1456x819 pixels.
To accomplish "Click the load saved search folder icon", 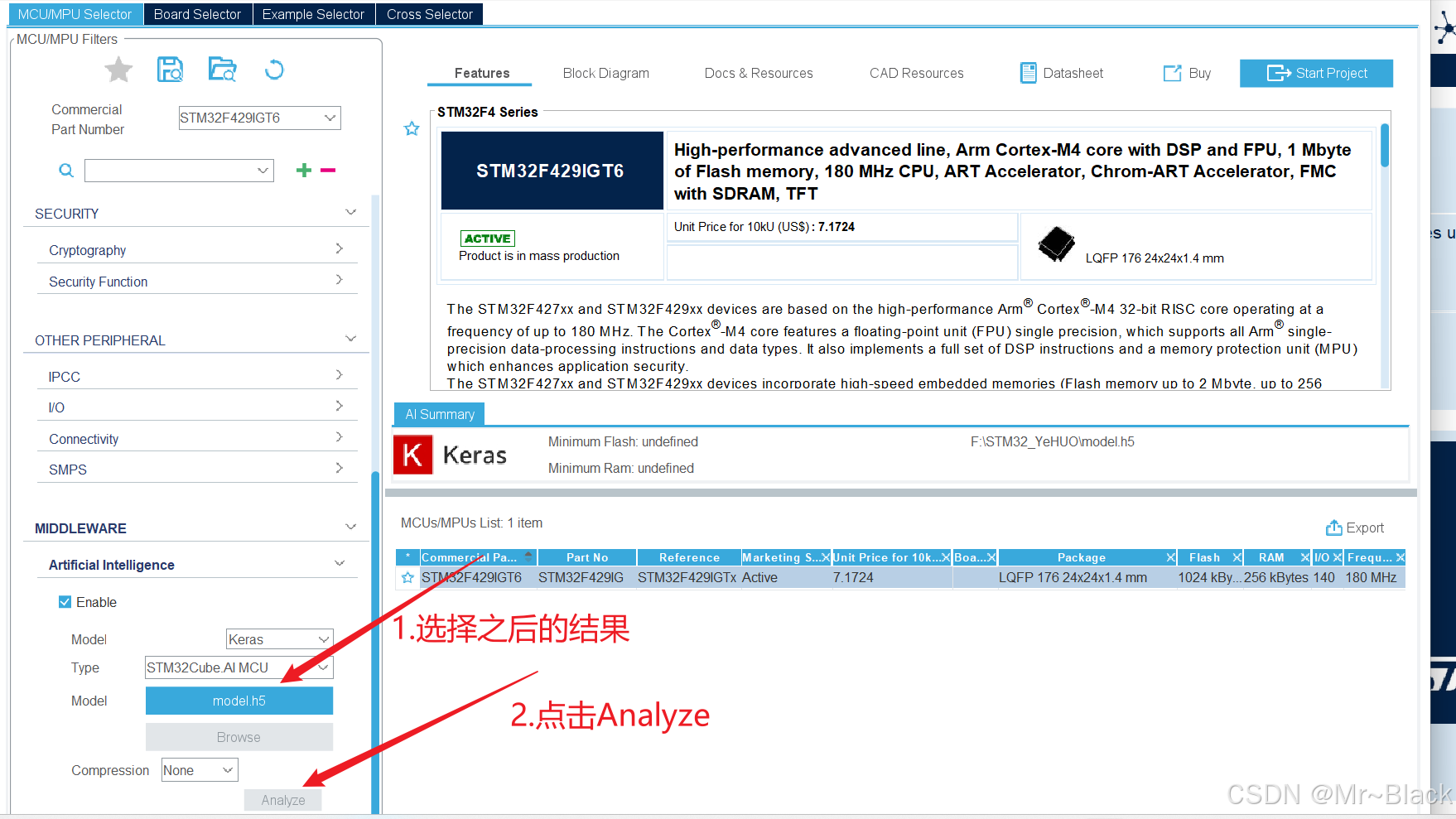I will (222, 70).
